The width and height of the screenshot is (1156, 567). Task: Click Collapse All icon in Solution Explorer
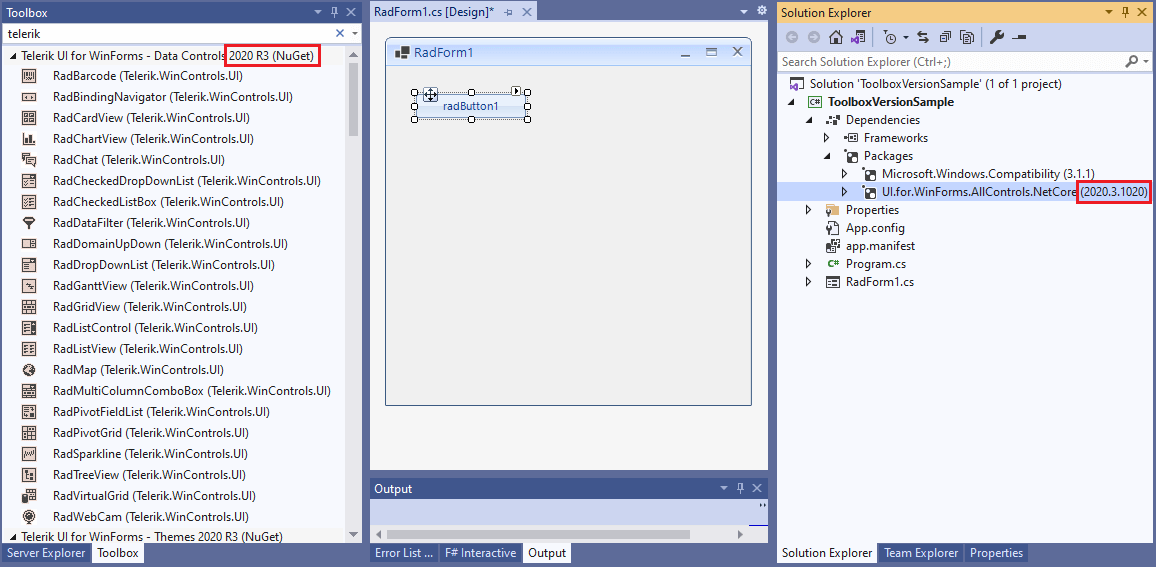[945, 37]
